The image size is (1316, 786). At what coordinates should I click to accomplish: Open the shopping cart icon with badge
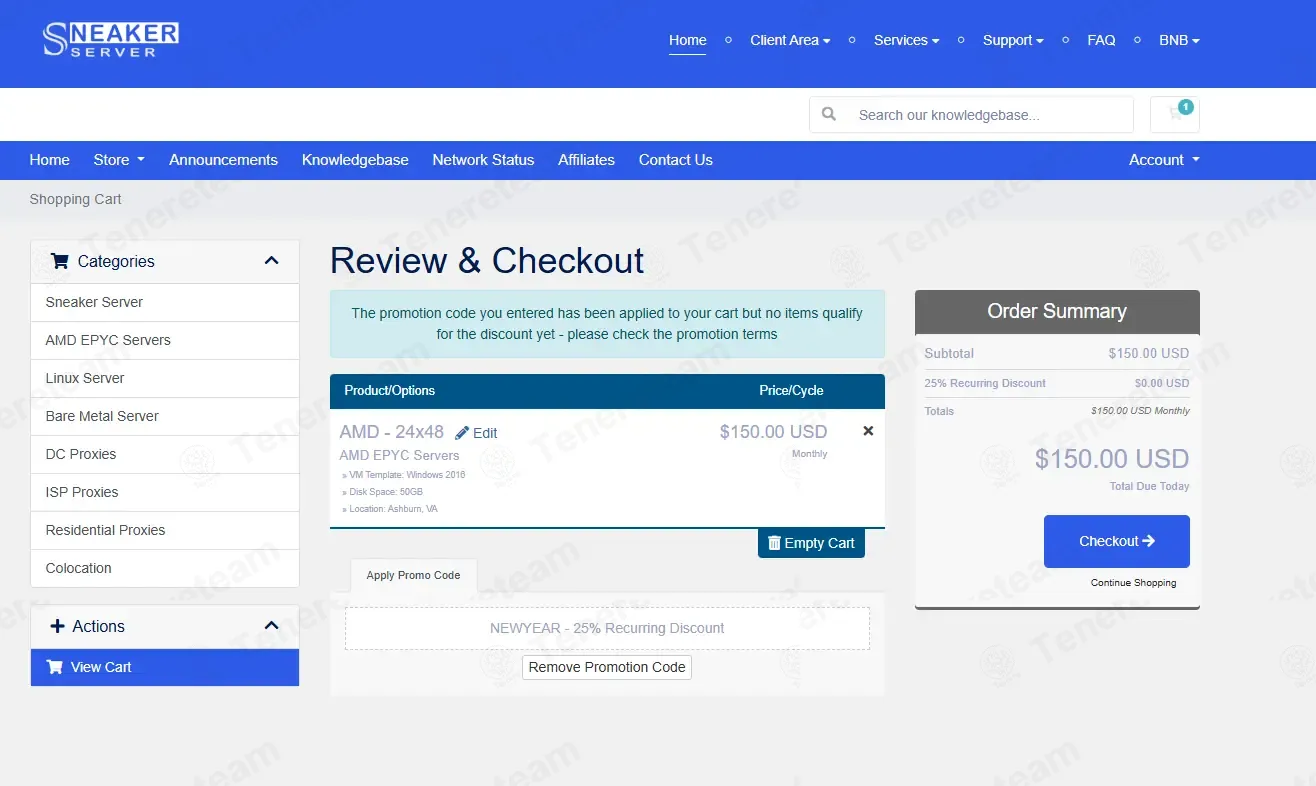click(x=1175, y=114)
